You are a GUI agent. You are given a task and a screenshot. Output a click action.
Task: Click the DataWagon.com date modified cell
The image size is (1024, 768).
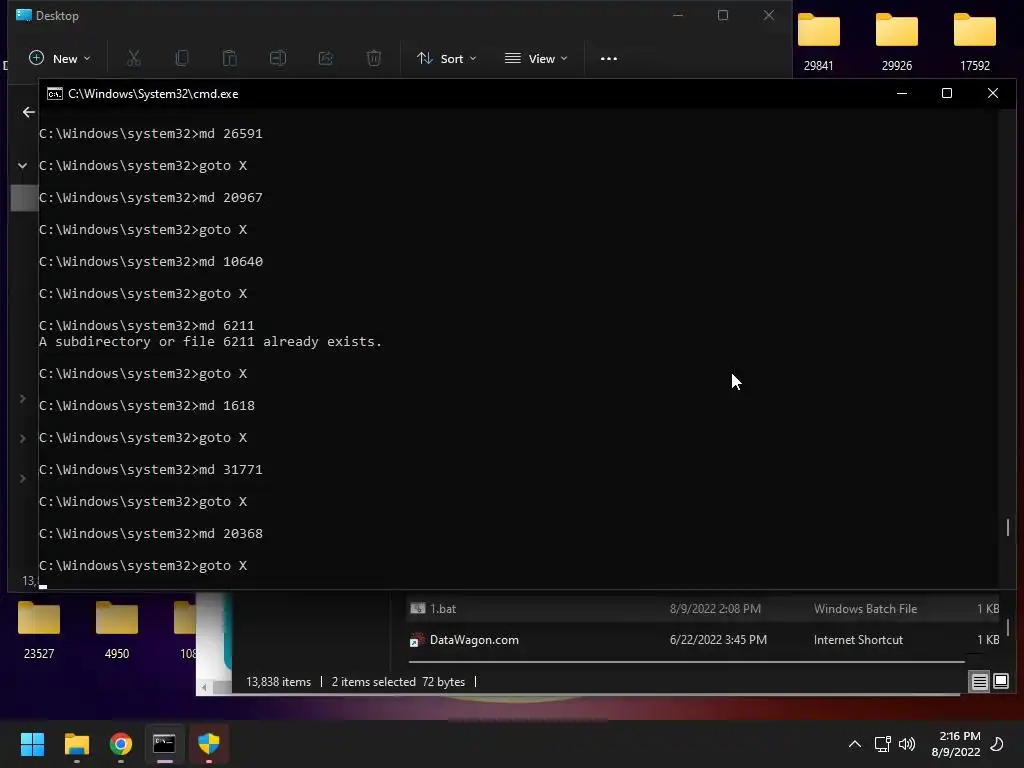point(718,640)
